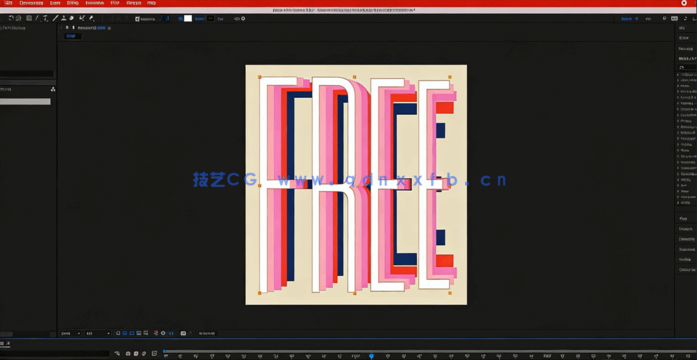Select the Puppet Pin tool
Image resolution: width=697 pixels, height=360 pixels.
[91, 19]
